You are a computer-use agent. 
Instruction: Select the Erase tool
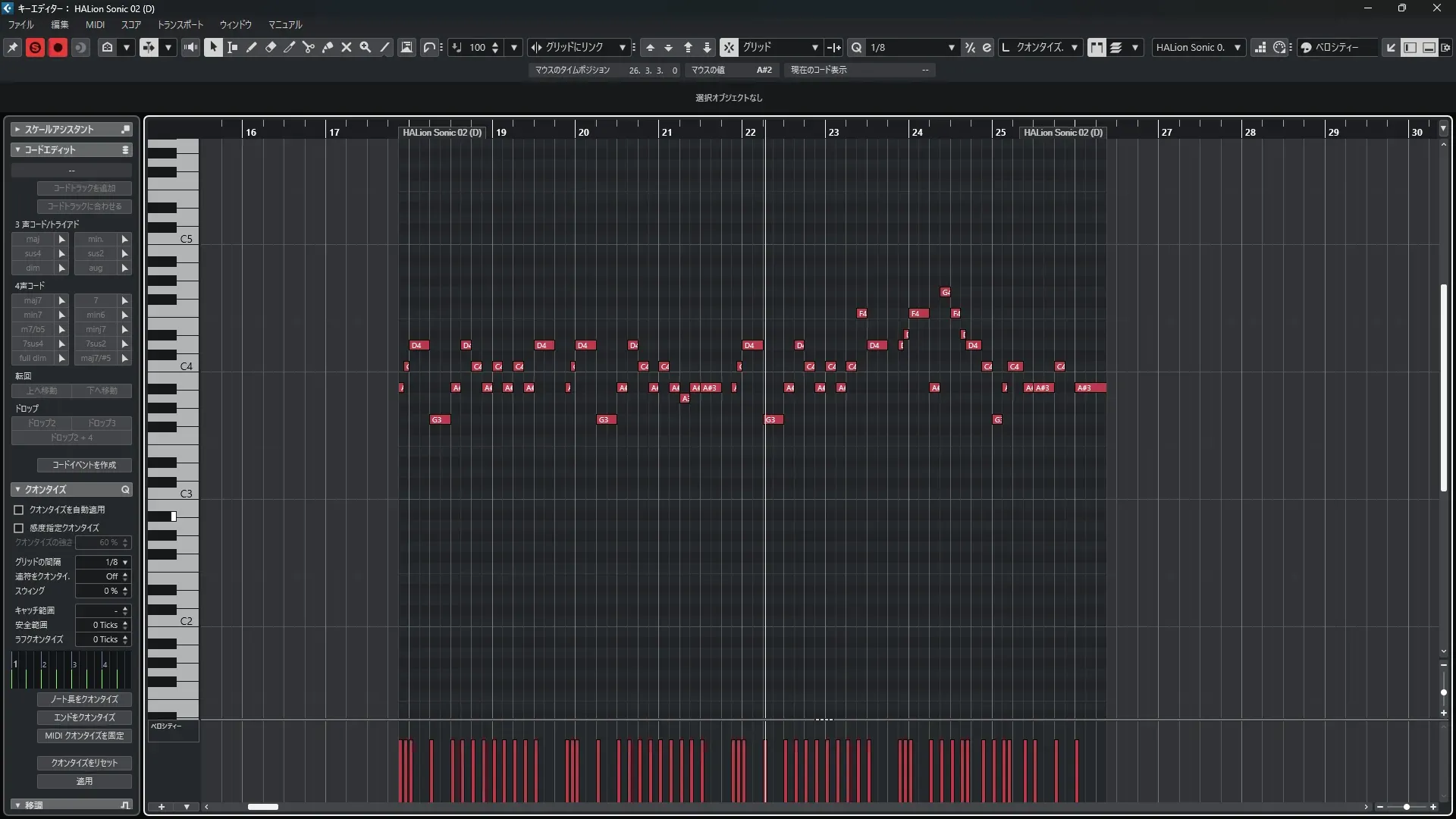click(271, 47)
